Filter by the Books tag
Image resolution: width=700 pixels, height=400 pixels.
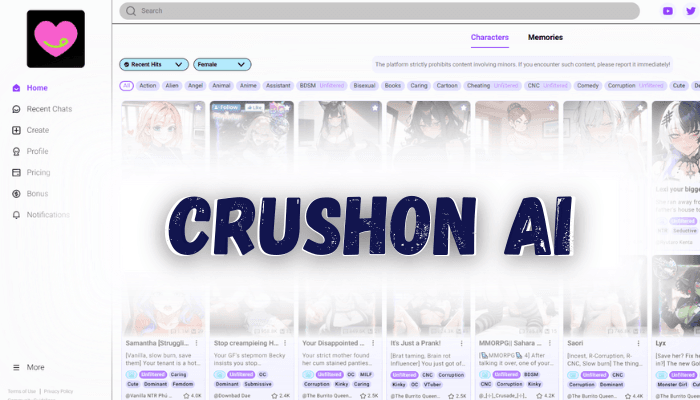pyautogui.click(x=393, y=86)
